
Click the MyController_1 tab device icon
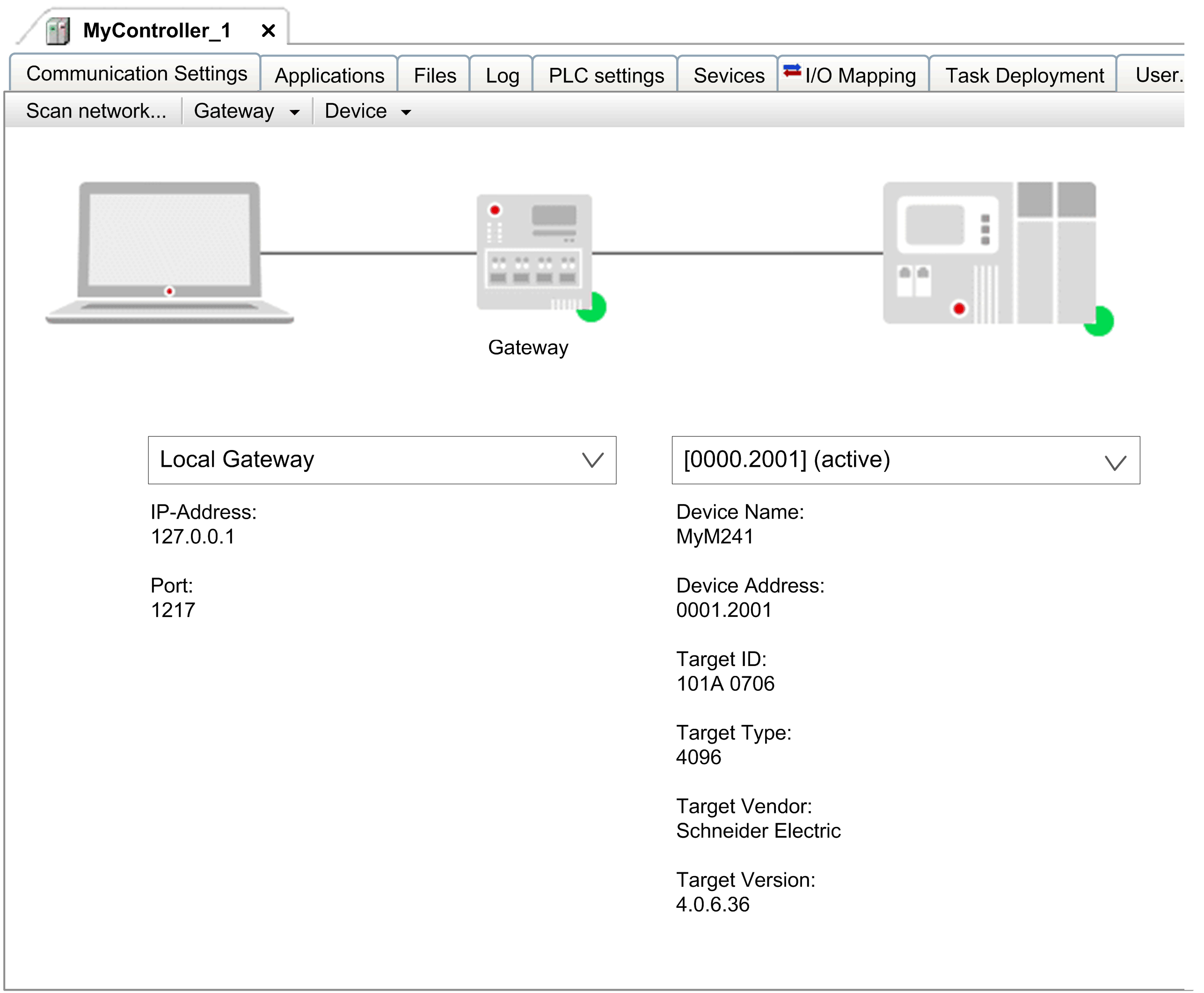(x=58, y=31)
